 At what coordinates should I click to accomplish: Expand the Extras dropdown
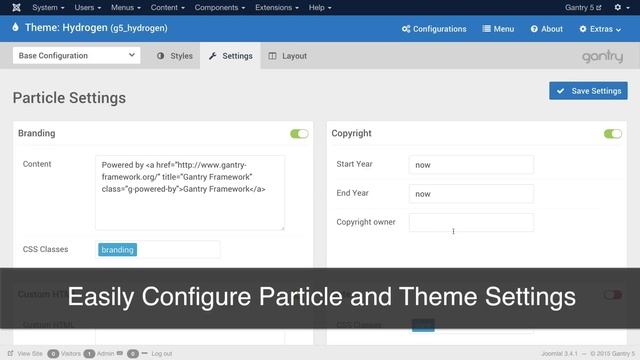pyautogui.click(x=600, y=29)
